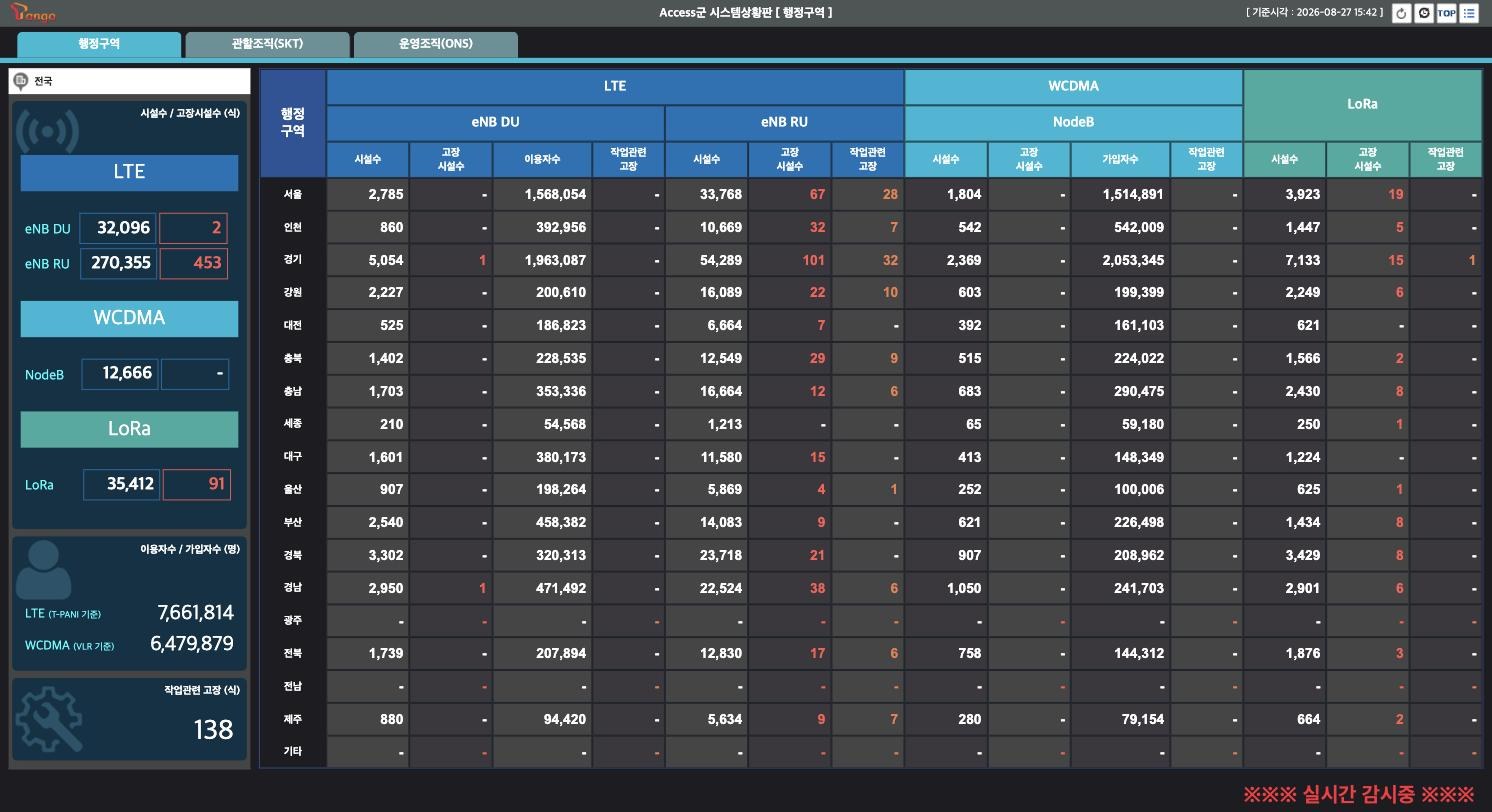Click 서울 LoRa fault count 19
Viewport: 1492px width, 812px height.
coord(1367,194)
